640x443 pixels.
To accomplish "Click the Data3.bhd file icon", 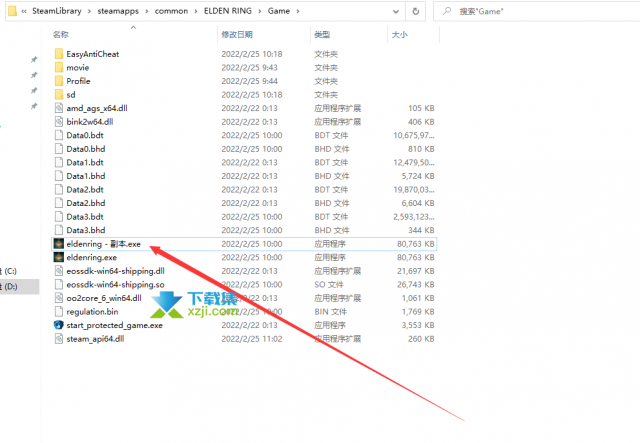I will point(59,230).
